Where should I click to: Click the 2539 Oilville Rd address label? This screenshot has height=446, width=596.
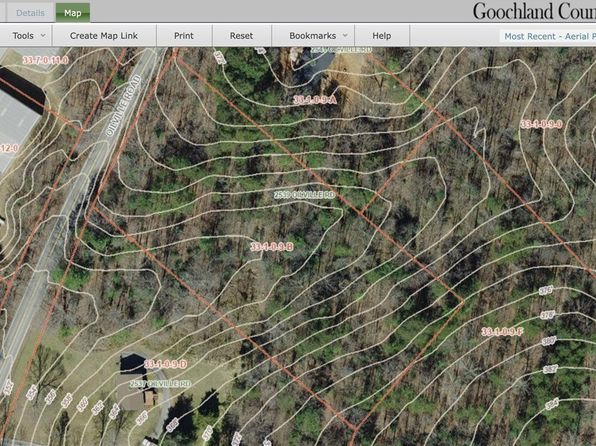(x=304, y=195)
